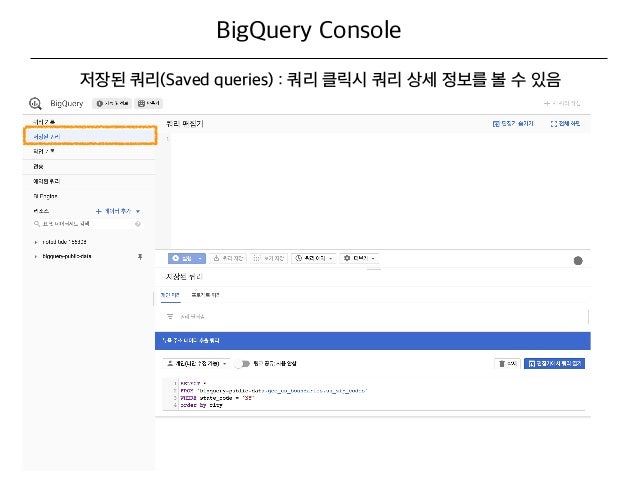Image resolution: width=638 pixels, height=479 pixels.
Task: Click Open query in editor button
Action: 555,363
